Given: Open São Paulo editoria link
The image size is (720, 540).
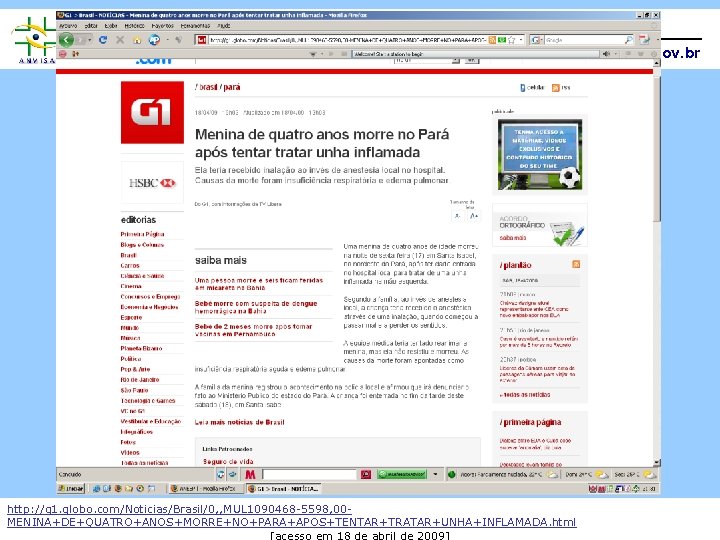Looking at the screenshot, I should pos(134,390).
